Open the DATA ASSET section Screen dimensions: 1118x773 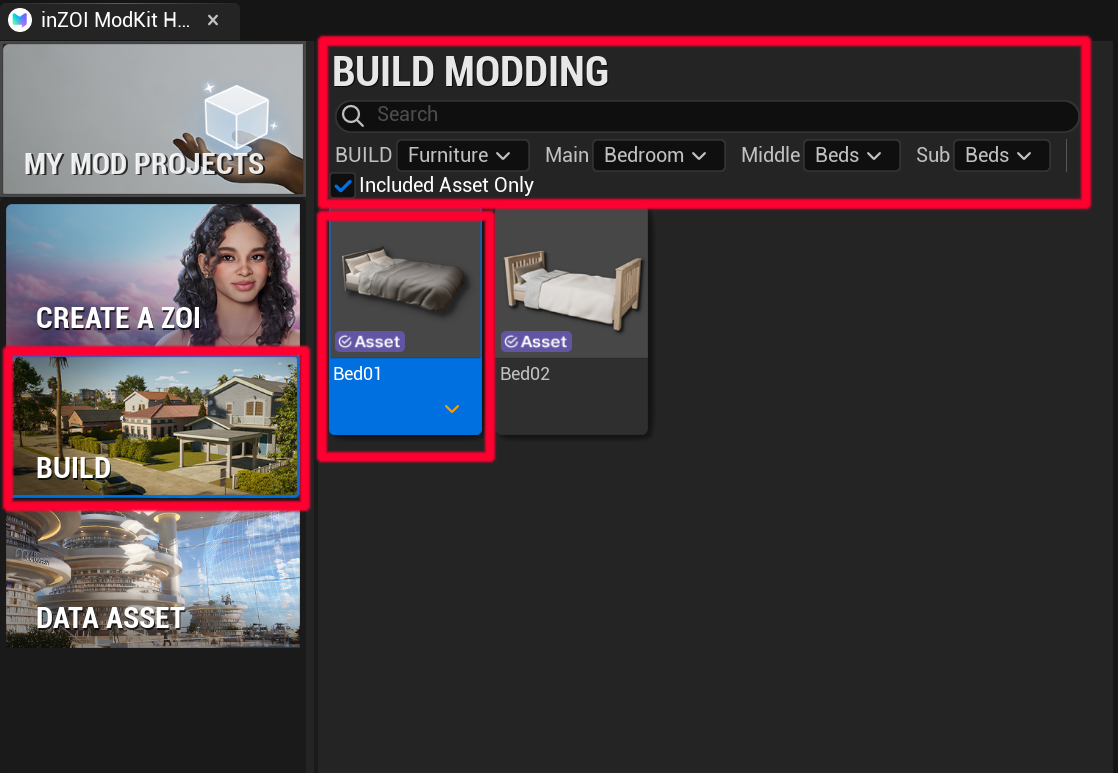(153, 579)
